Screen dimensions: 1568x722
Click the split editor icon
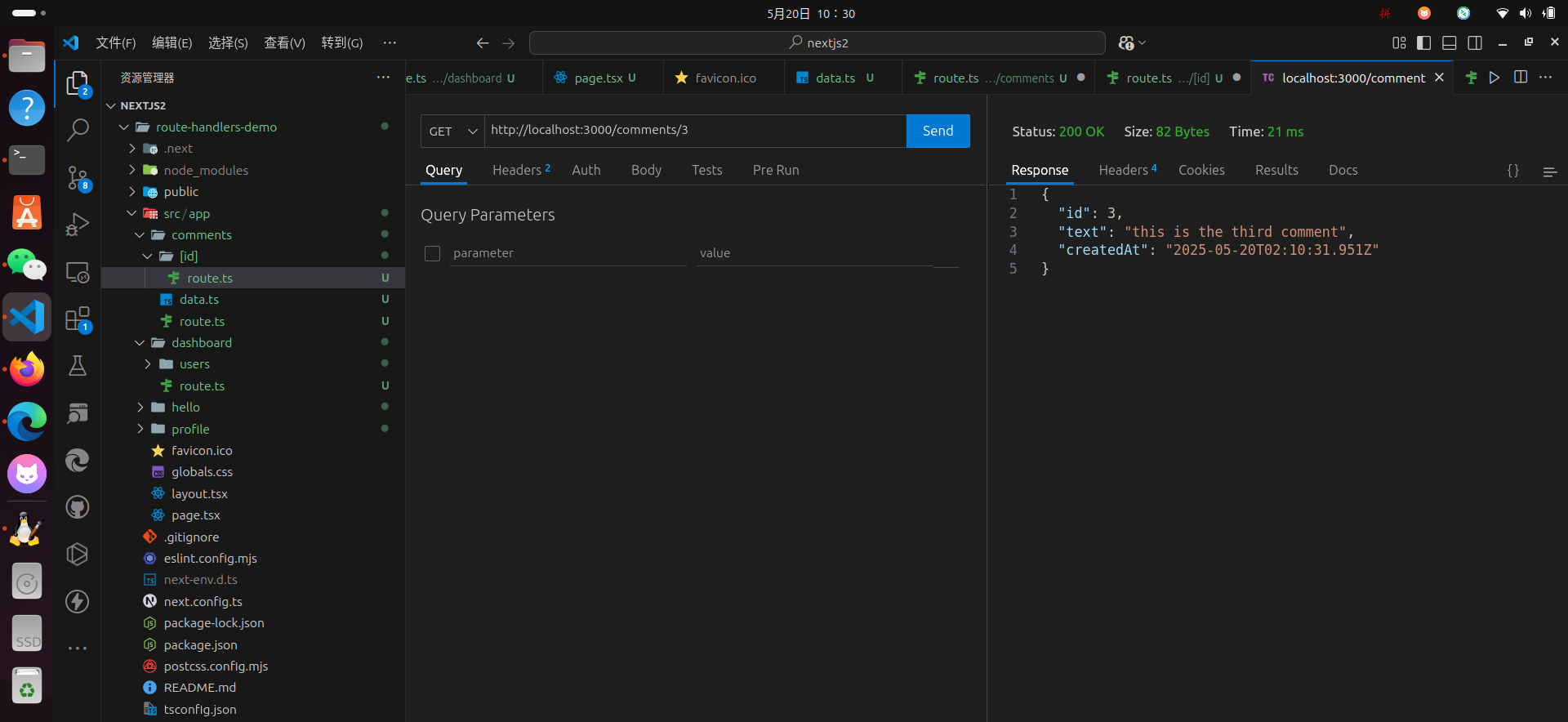tap(1520, 77)
